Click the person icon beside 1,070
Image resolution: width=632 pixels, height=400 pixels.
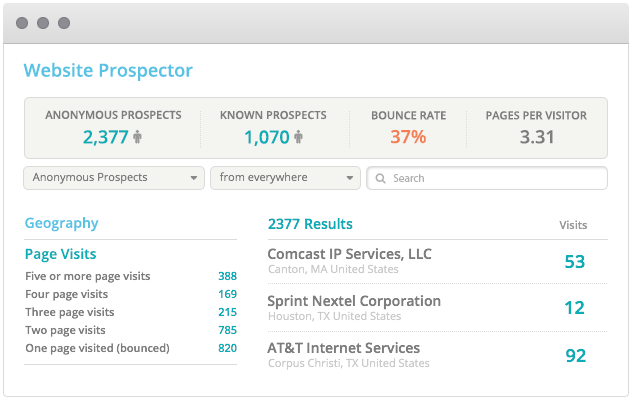pos(298,137)
